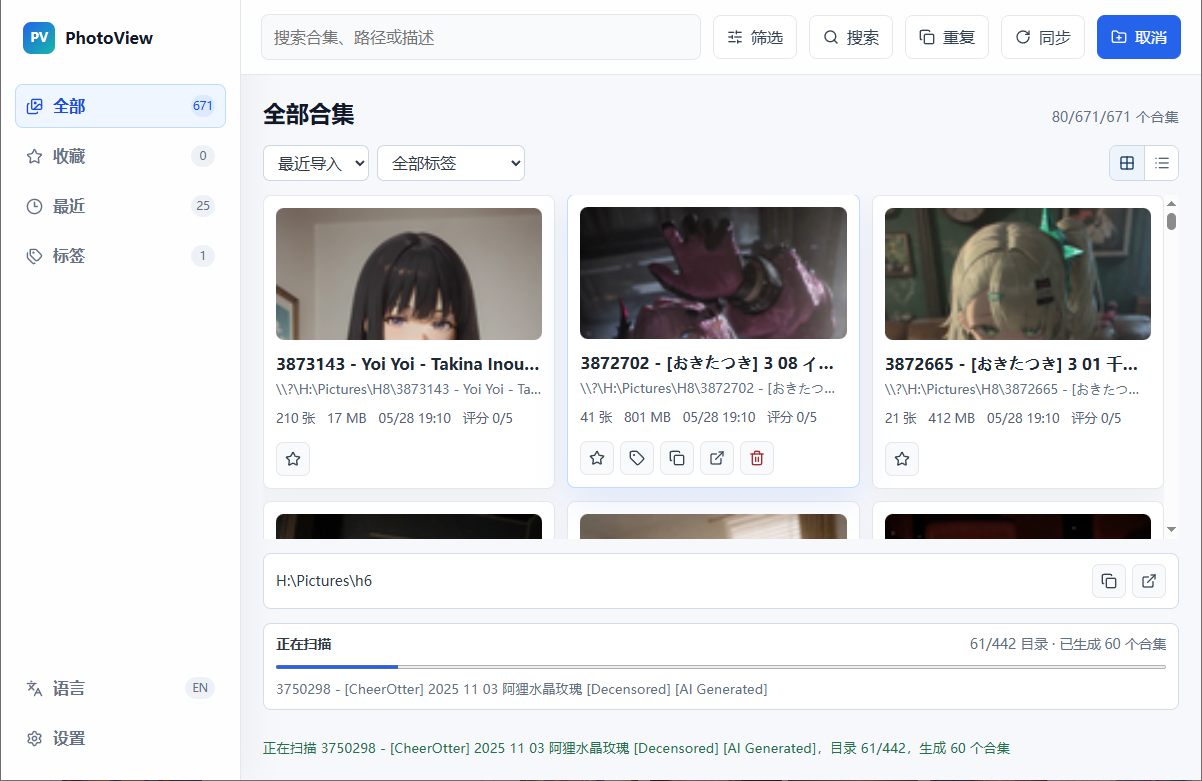Click the 同步 sync button
The width and height of the screenshot is (1202, 781).
[1043, 37]
